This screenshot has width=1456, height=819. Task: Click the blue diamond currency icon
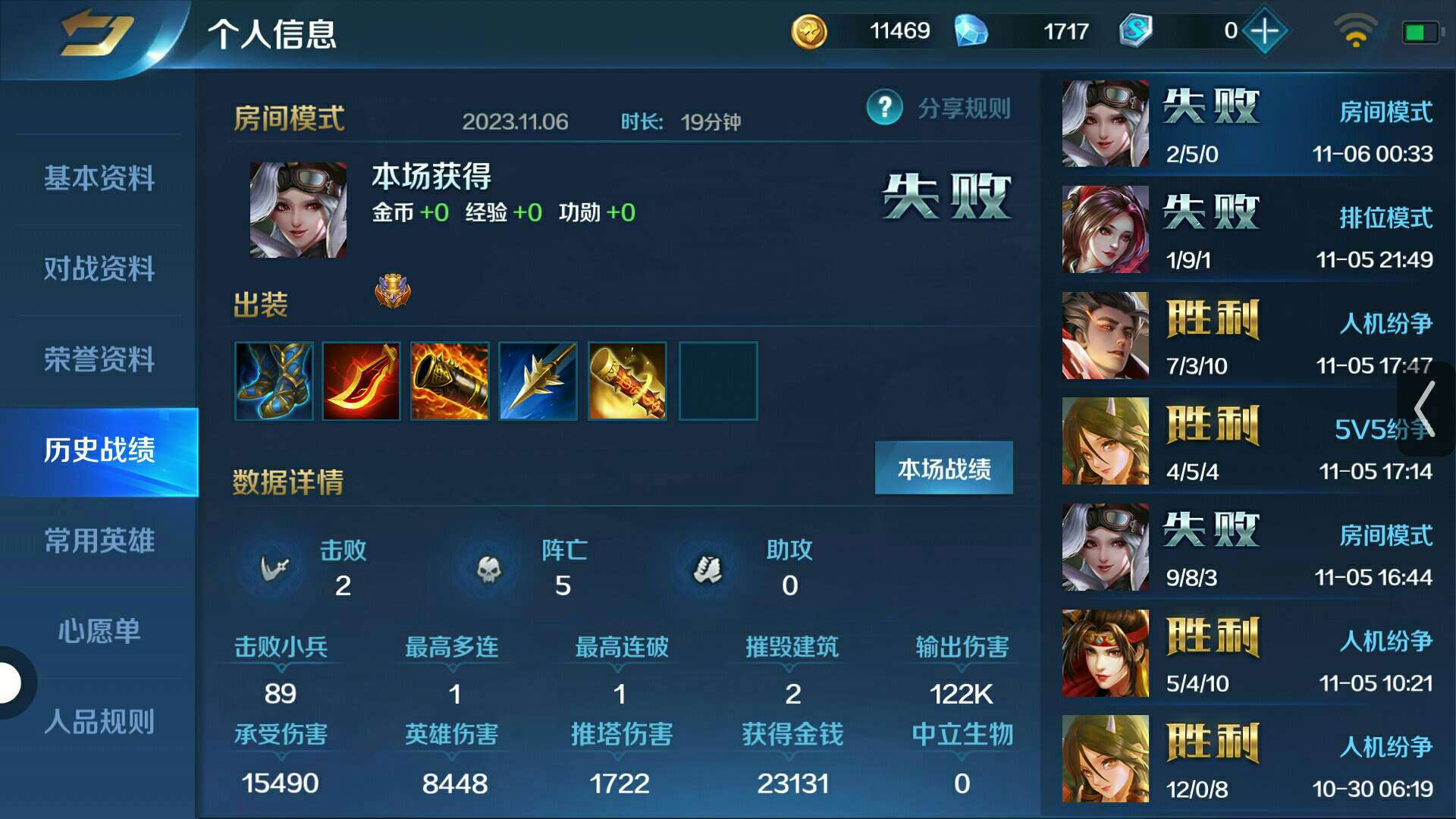point(971,31)
